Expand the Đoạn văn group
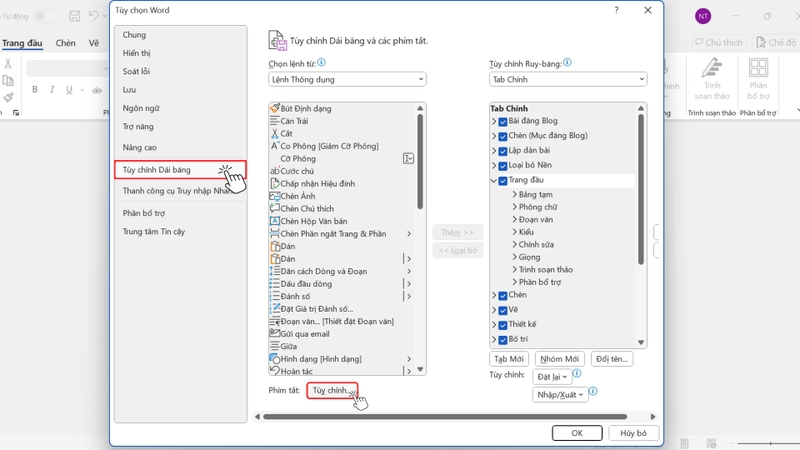This screenshot has height=450, width=800. pos(514,219)
